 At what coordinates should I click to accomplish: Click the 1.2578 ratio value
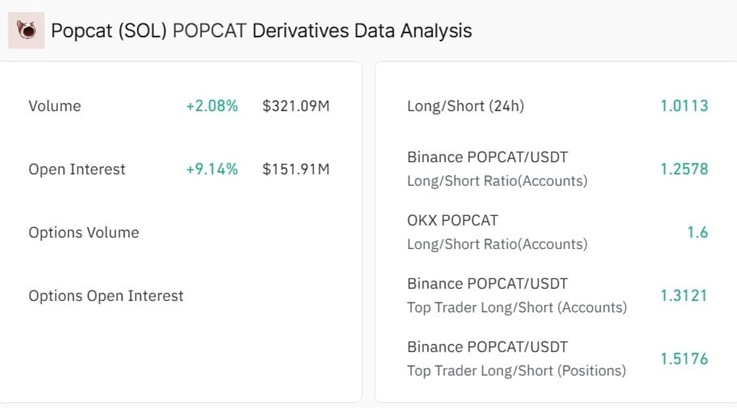[x=684, y=169]
